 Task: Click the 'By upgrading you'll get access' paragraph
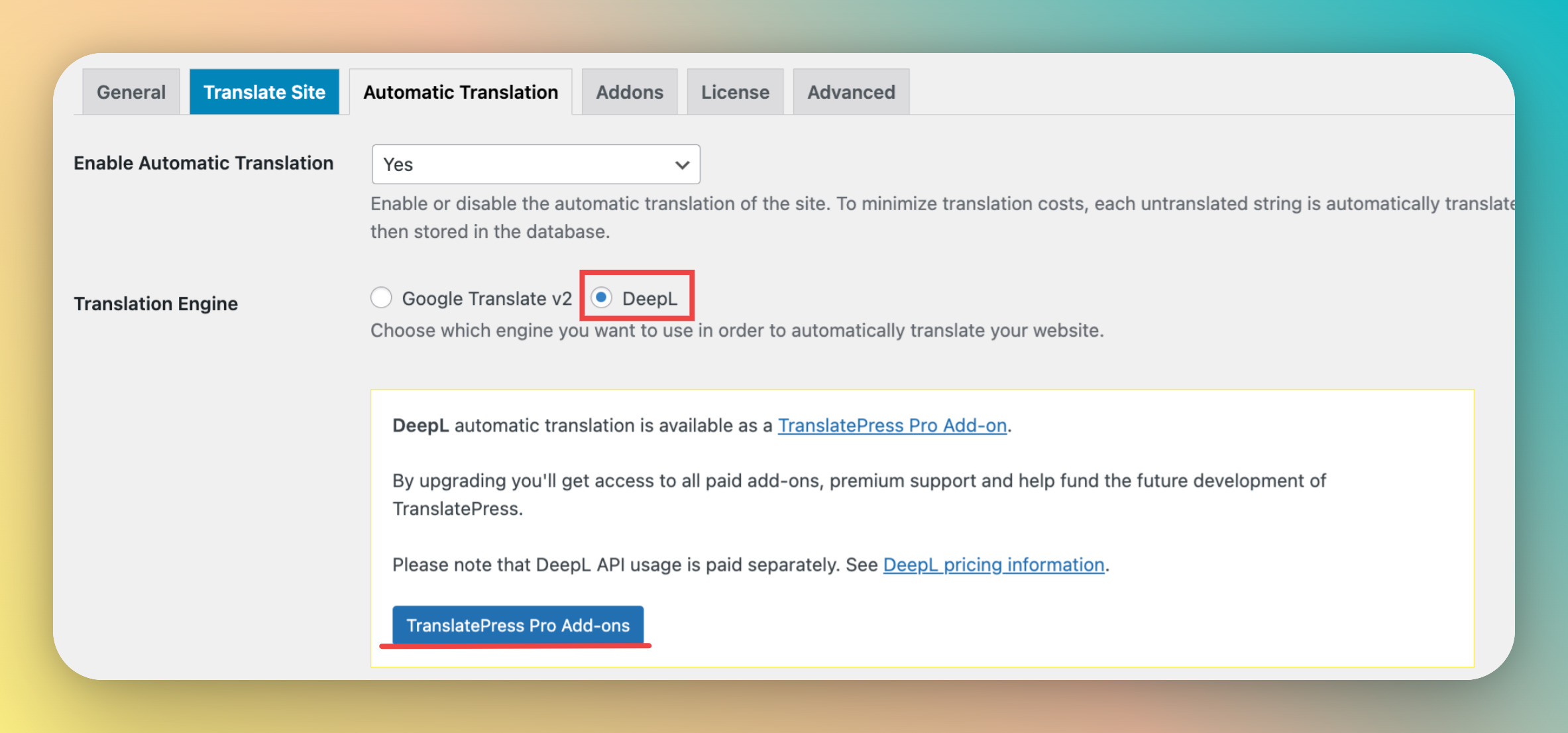[859, 480]
